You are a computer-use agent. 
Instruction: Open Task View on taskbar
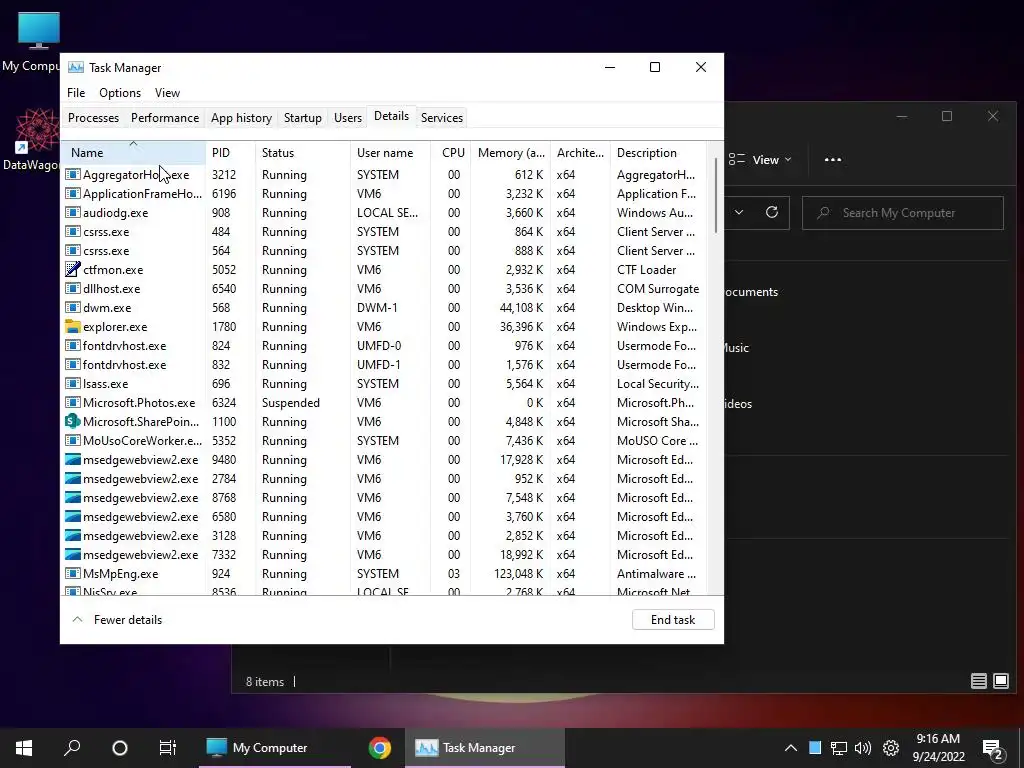coord(168,748)
